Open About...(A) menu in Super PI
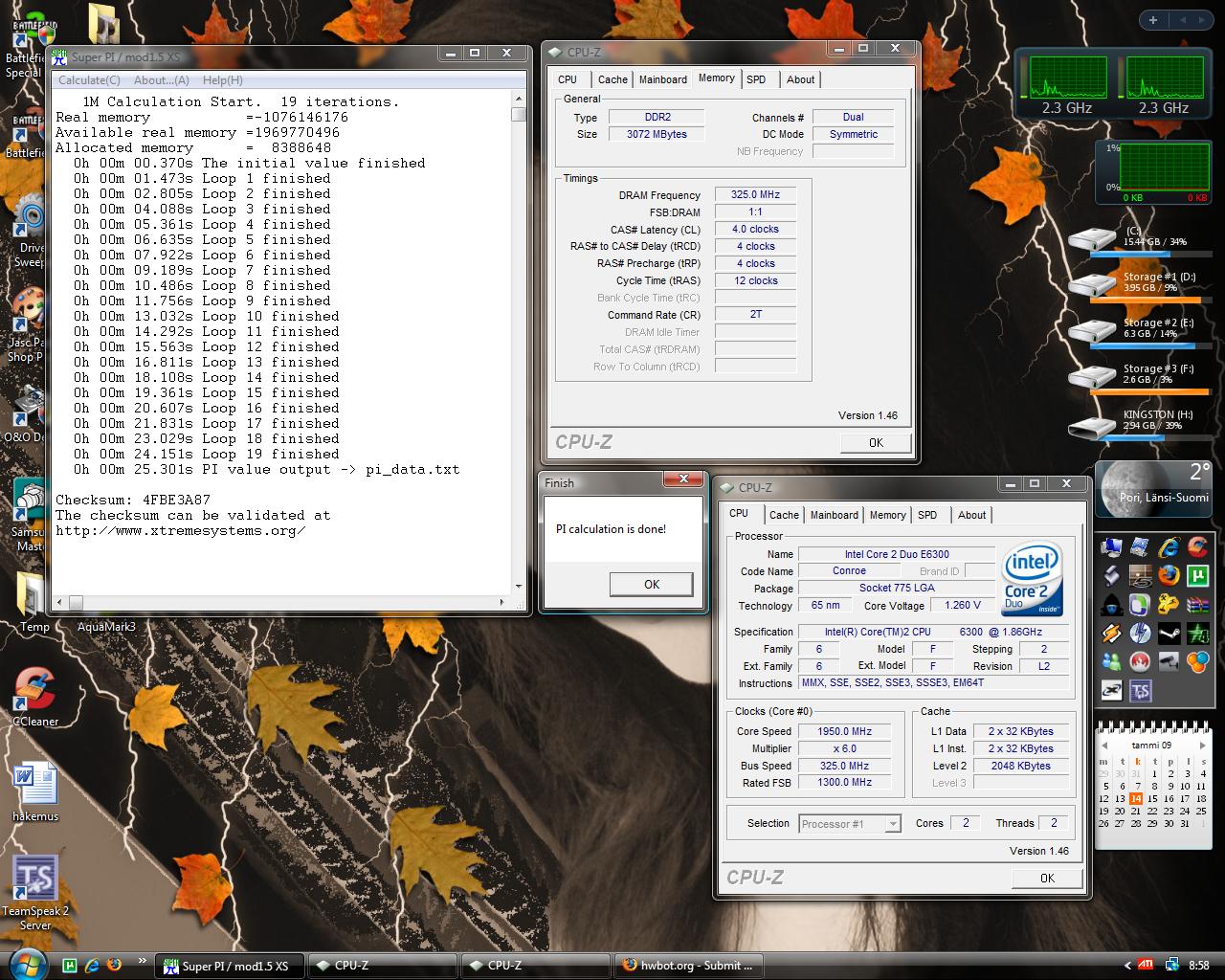1225x980 pixels. click(161, 80)
